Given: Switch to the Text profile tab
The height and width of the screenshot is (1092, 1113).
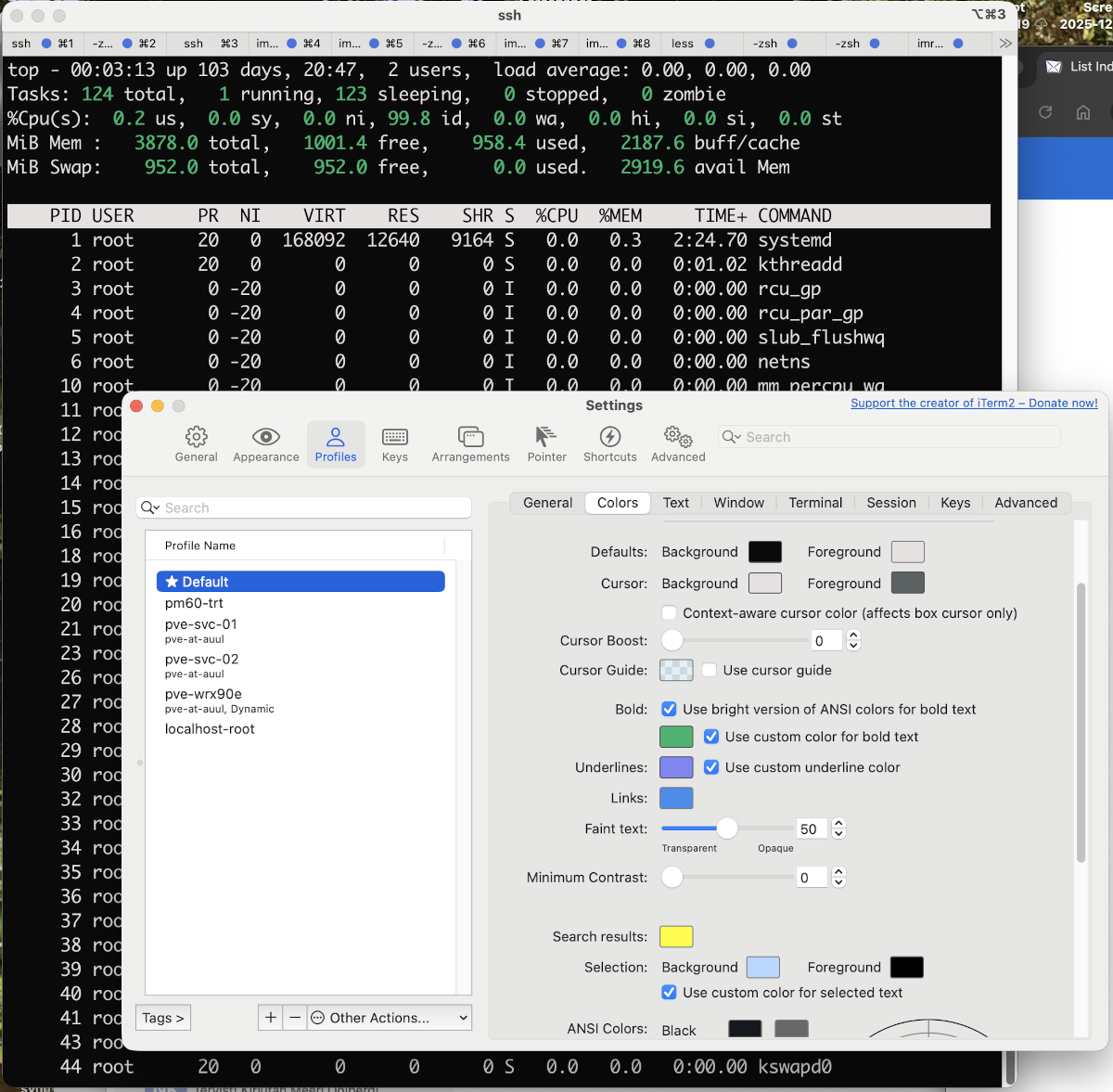Looking at the screenshot, I should (675, 503).
